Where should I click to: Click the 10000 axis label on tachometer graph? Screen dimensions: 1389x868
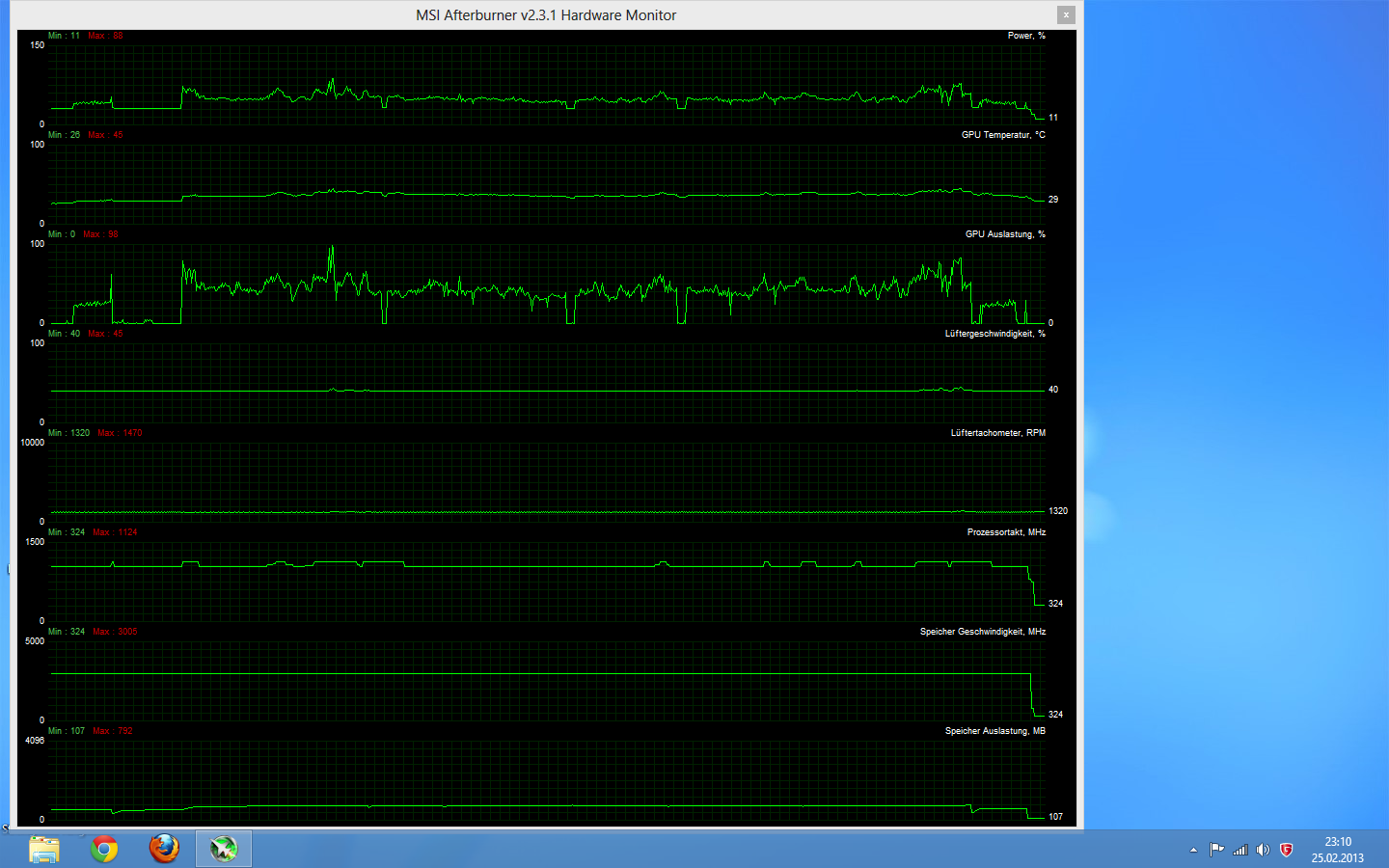coord(33,443)
